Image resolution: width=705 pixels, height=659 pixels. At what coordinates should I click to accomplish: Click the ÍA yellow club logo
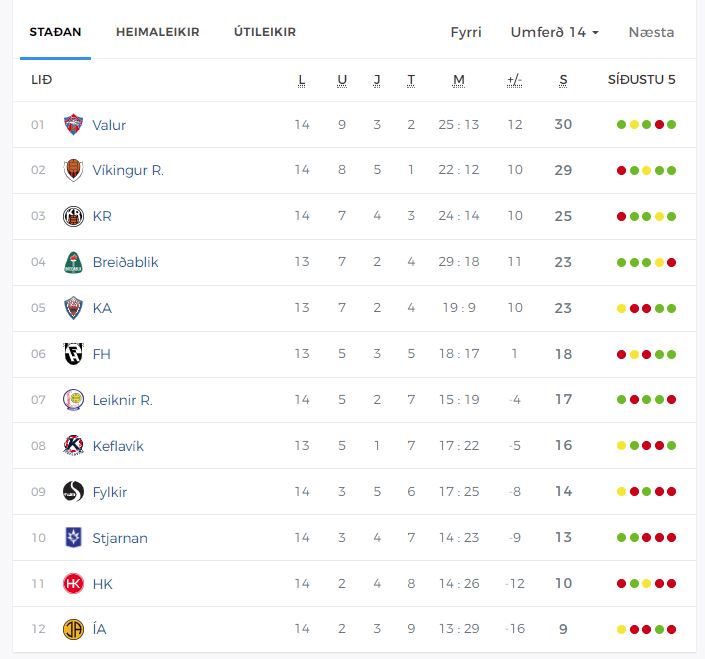[x=73, y=630]
